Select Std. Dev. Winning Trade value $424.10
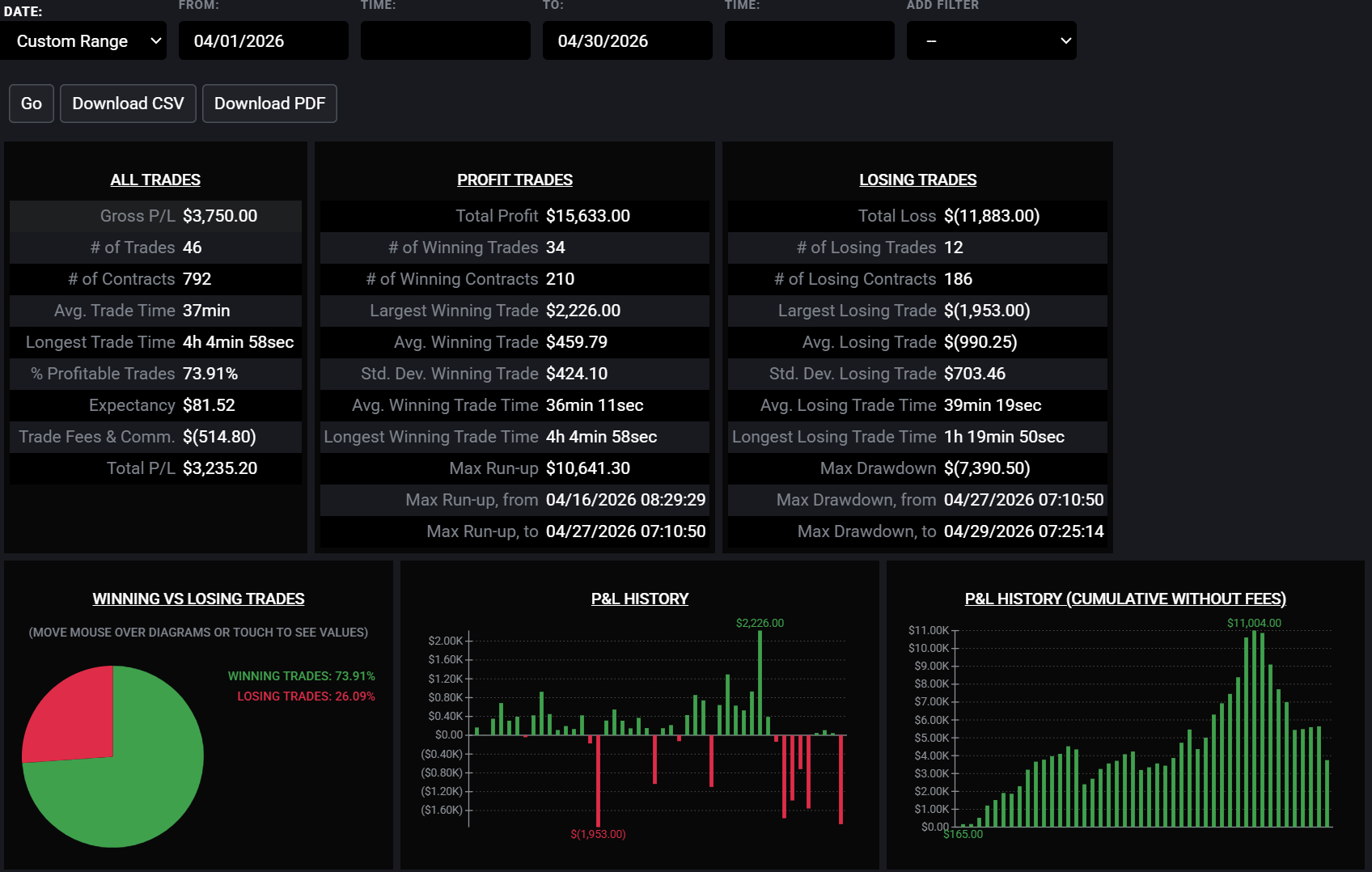 coord(577,374)
